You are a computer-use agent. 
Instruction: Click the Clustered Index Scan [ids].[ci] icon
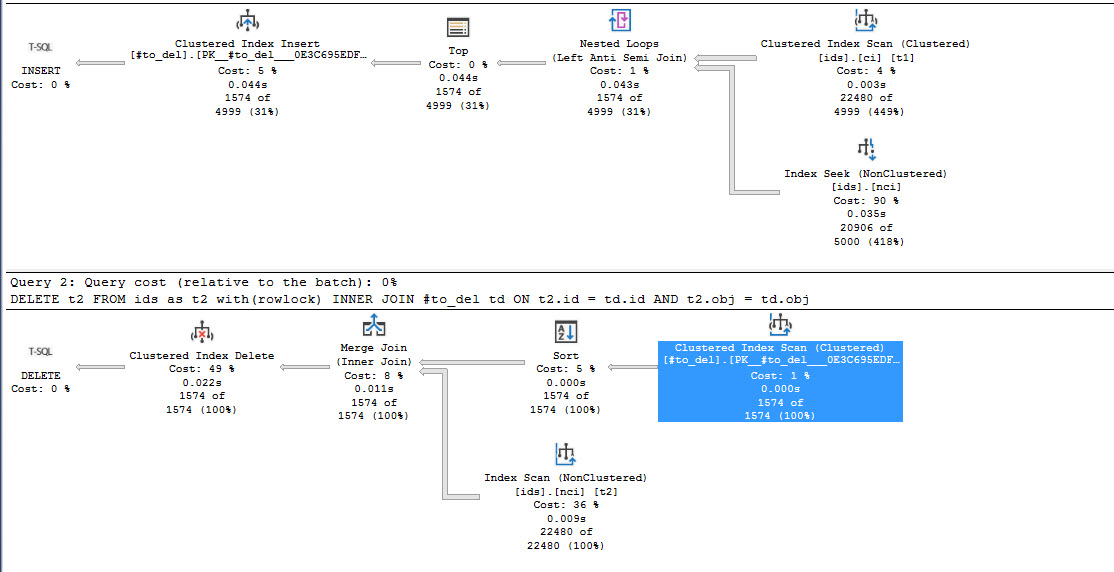tap(865, 21)
